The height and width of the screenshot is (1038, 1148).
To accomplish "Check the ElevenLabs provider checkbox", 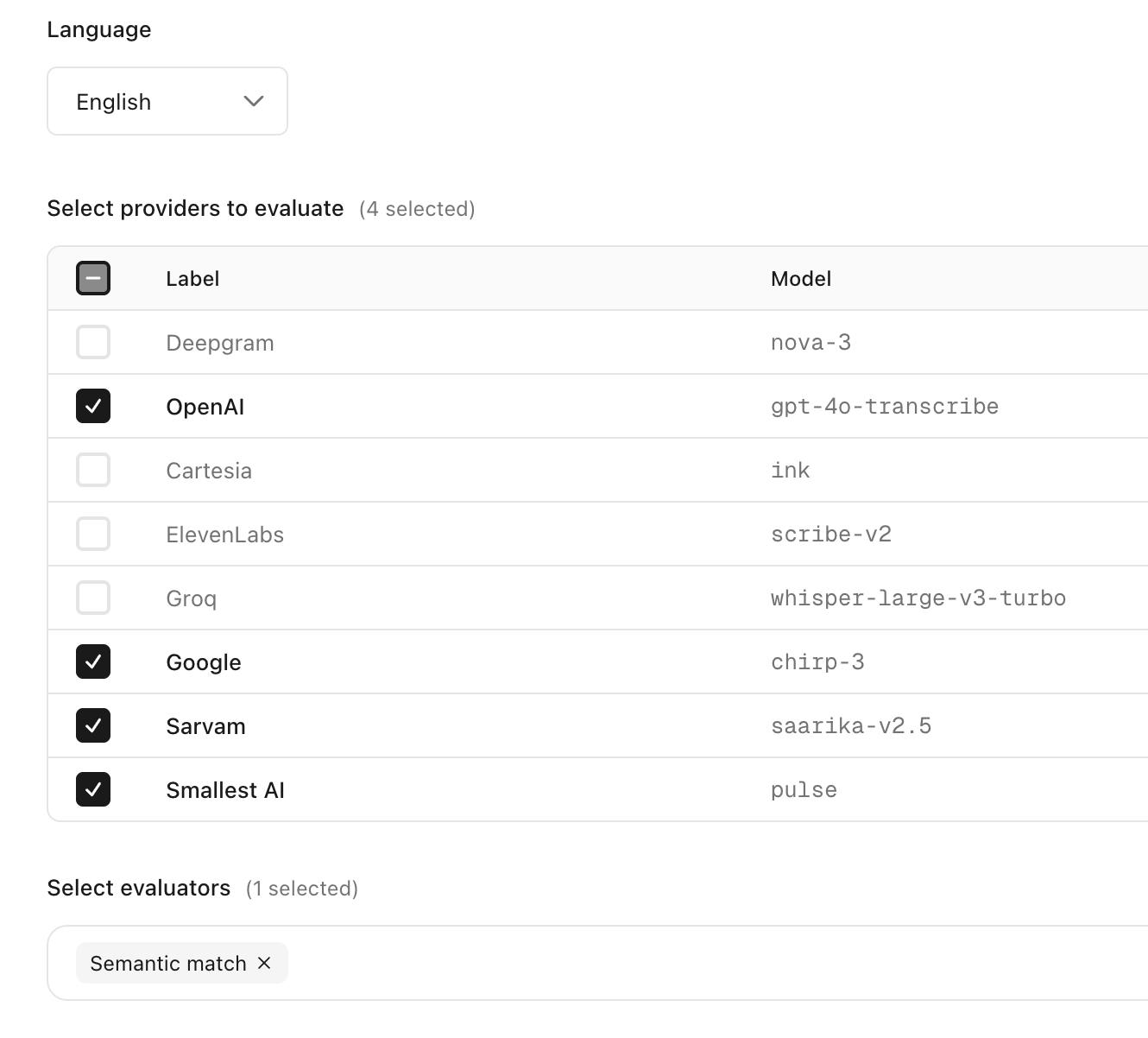I will click(93, 534).
